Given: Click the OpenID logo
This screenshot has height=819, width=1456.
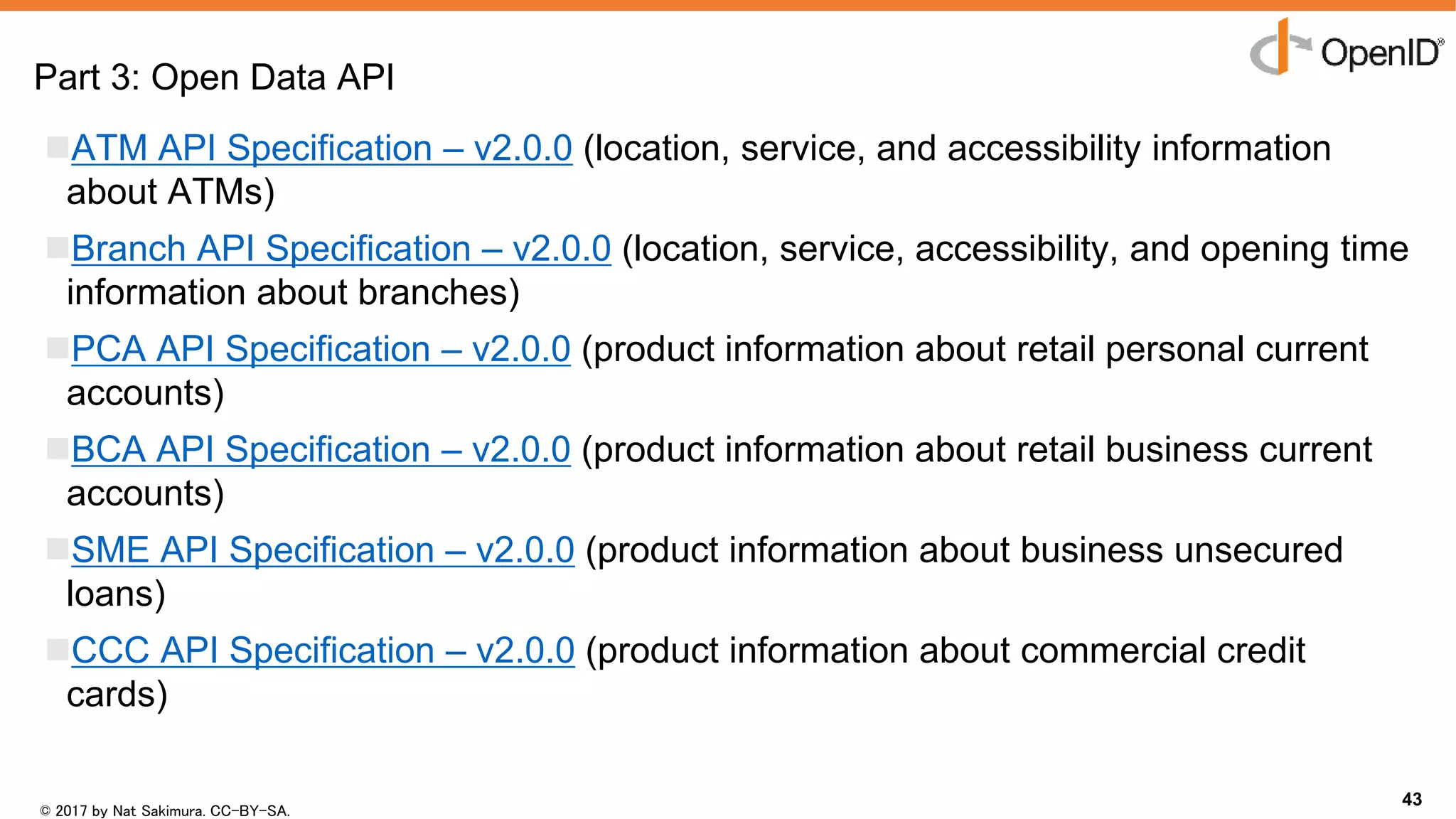Looking at the screenshot, I should pos(1347,48).
